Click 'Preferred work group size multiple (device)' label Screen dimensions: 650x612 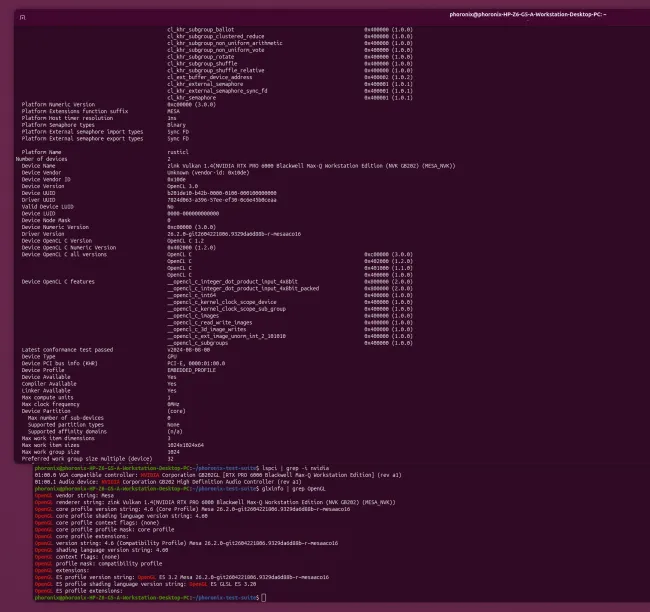click(87, 459)
